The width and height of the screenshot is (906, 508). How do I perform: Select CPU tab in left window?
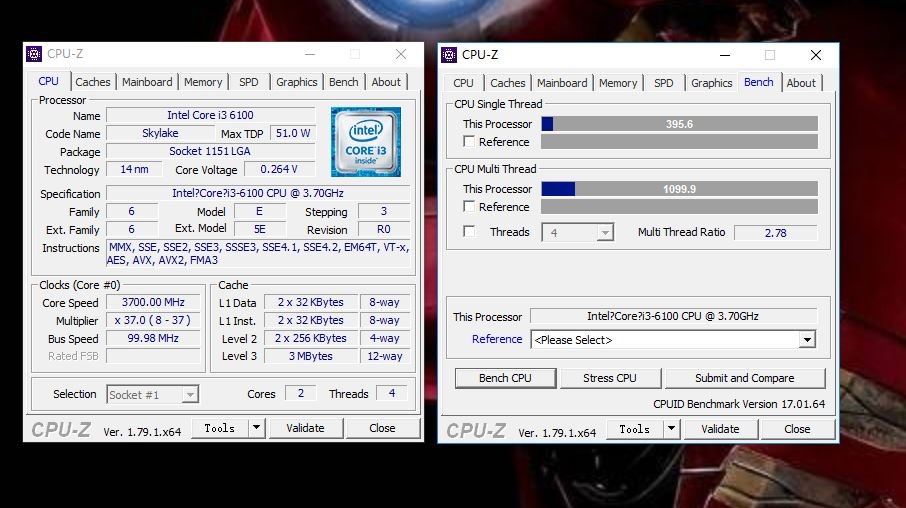[48, 81]
